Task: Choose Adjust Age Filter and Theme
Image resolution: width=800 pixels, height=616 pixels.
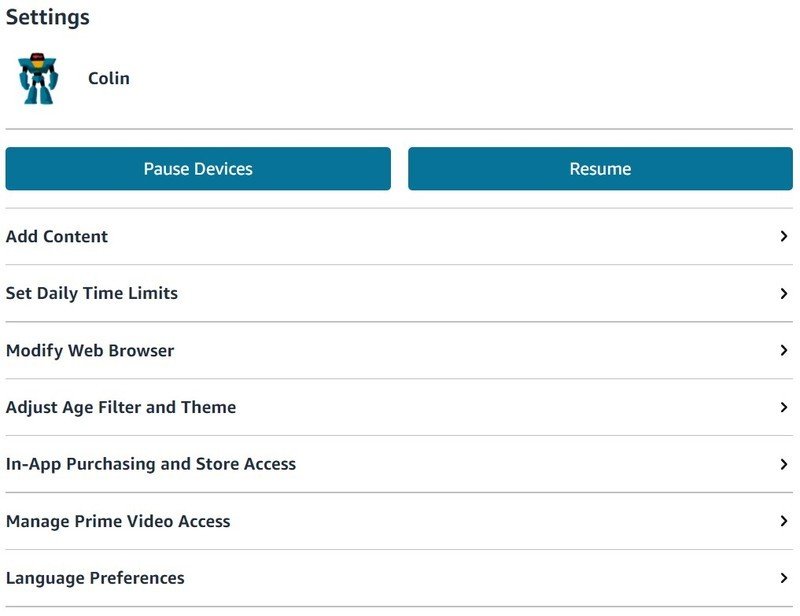Action: pyautogui.click(x=121, y=408)
